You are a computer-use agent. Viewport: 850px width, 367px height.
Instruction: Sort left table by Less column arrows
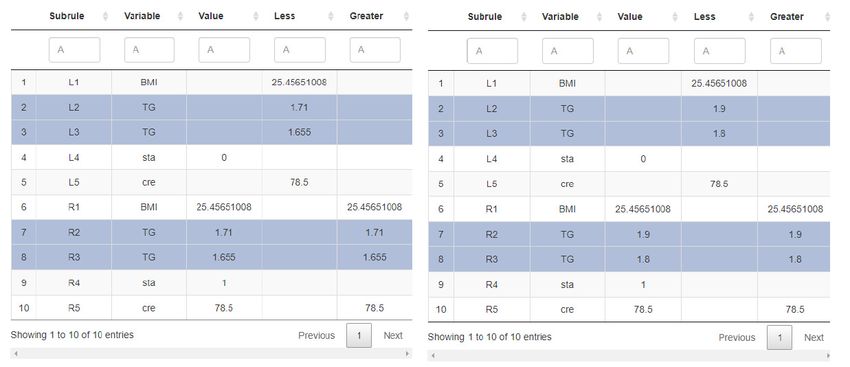tap(331, 16)
